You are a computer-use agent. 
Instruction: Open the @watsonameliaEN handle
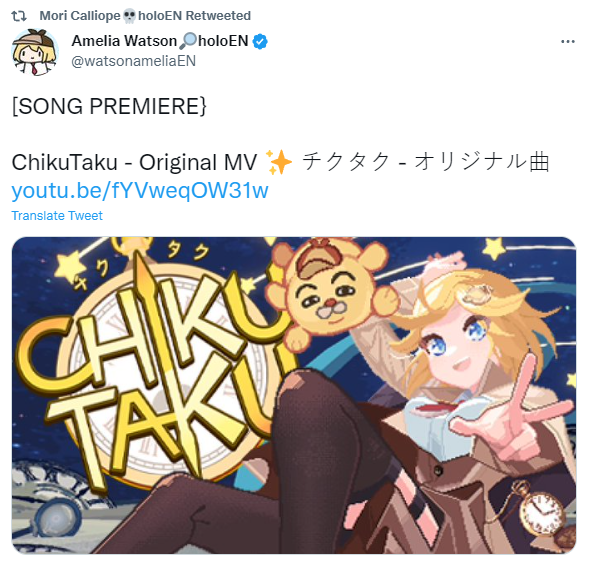pos(134,61)
